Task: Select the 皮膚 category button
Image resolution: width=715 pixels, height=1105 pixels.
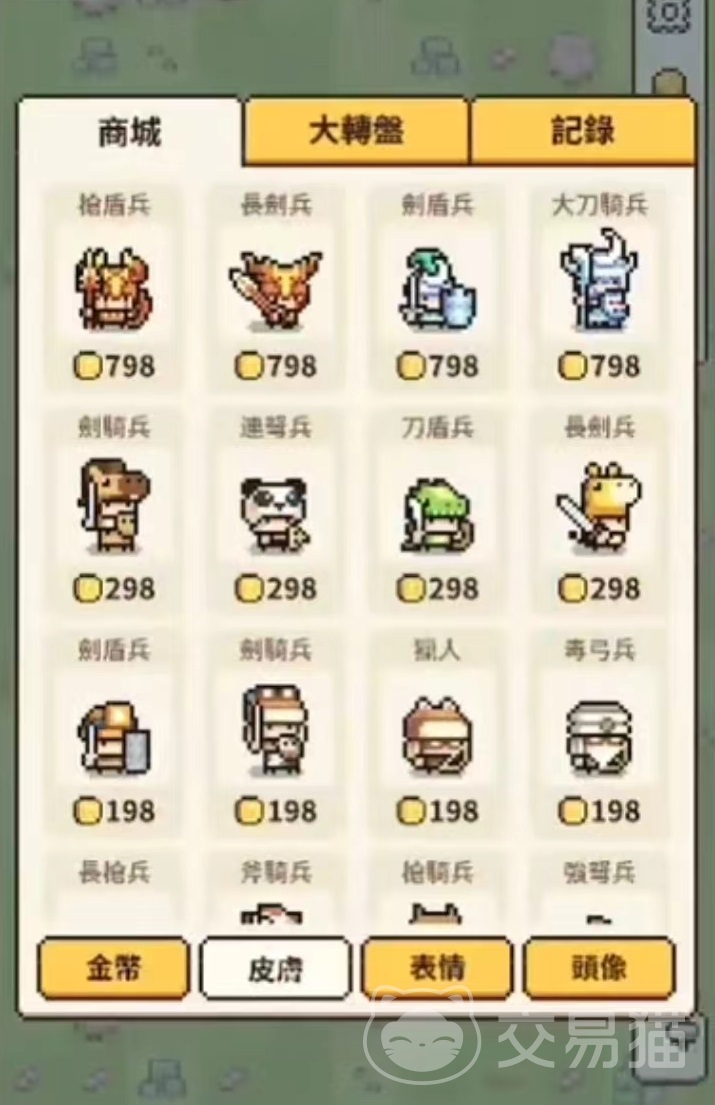Action: (275, 968)
